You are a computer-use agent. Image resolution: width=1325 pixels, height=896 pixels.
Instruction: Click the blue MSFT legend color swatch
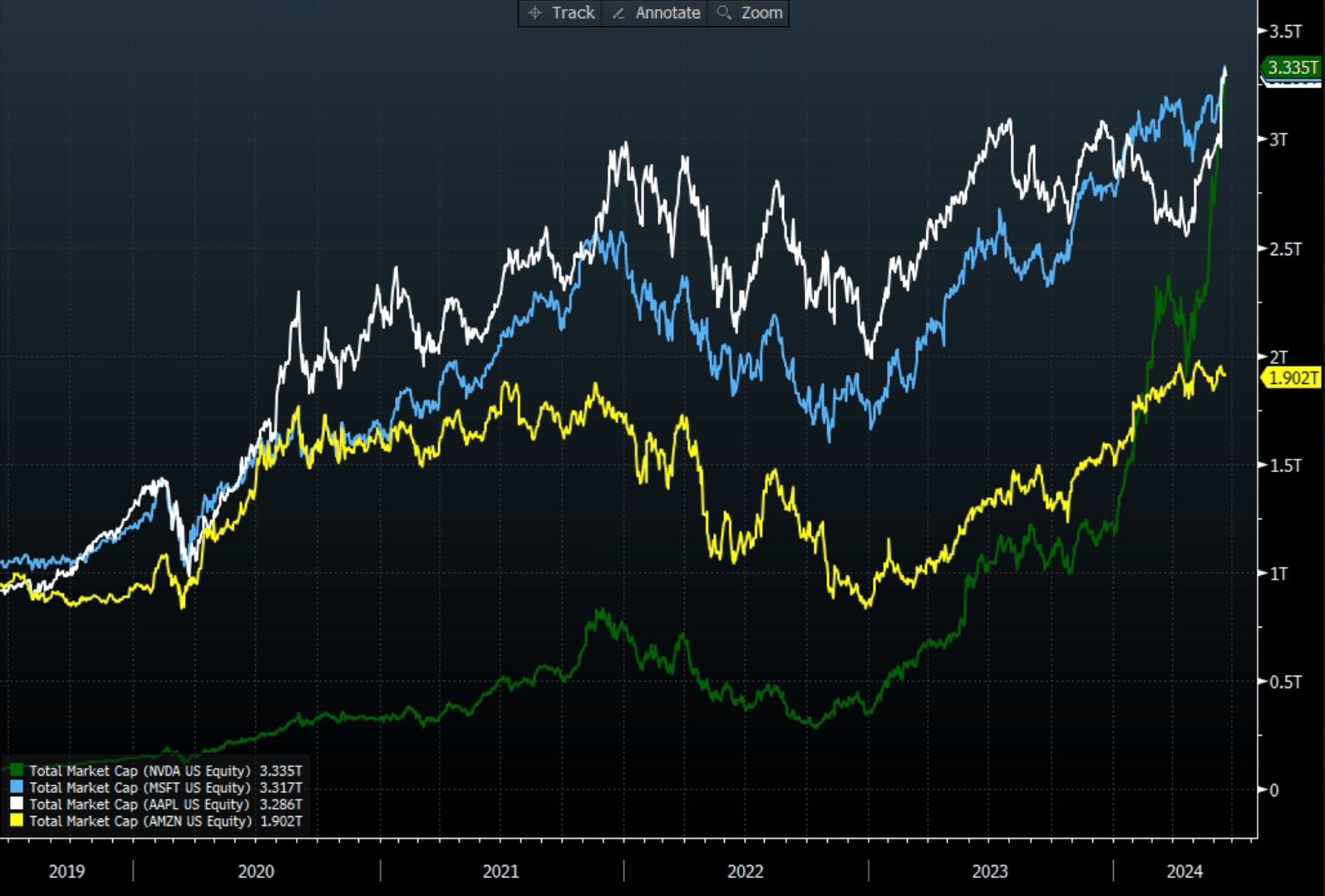[x=17, y=787]
